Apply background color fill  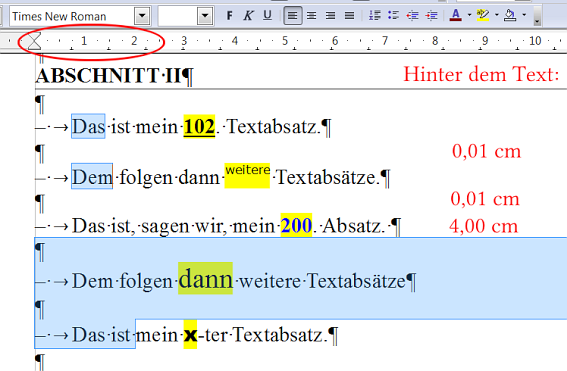(x=510, y=16)
